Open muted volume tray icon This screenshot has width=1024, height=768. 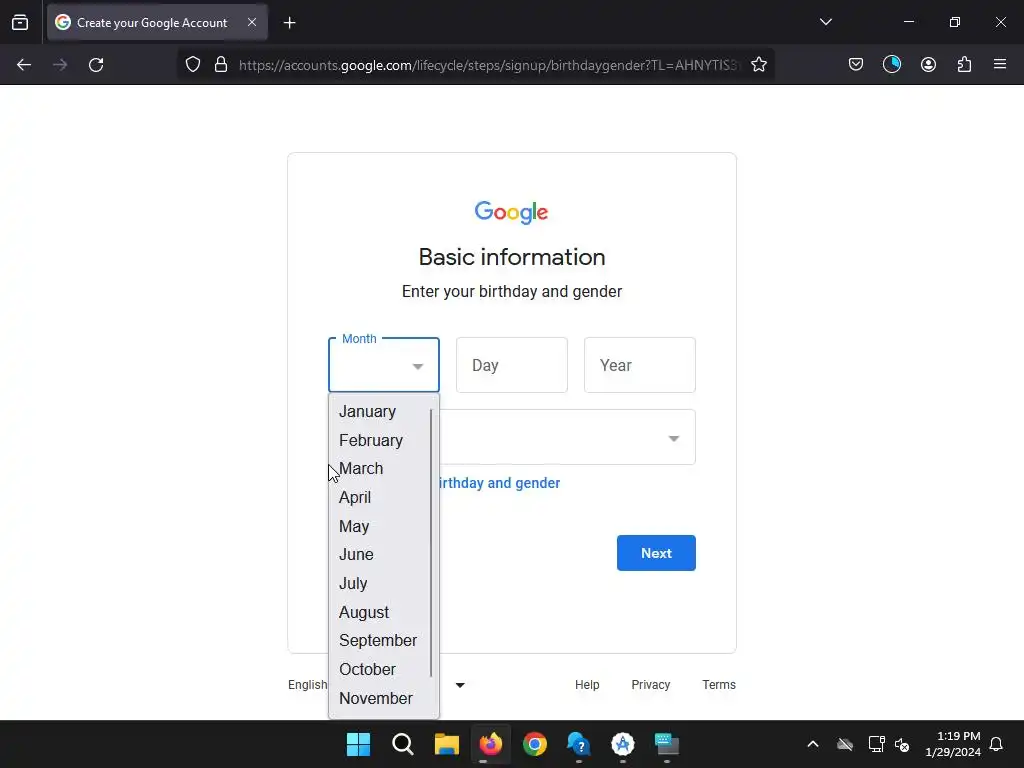[x=902, y=744]
